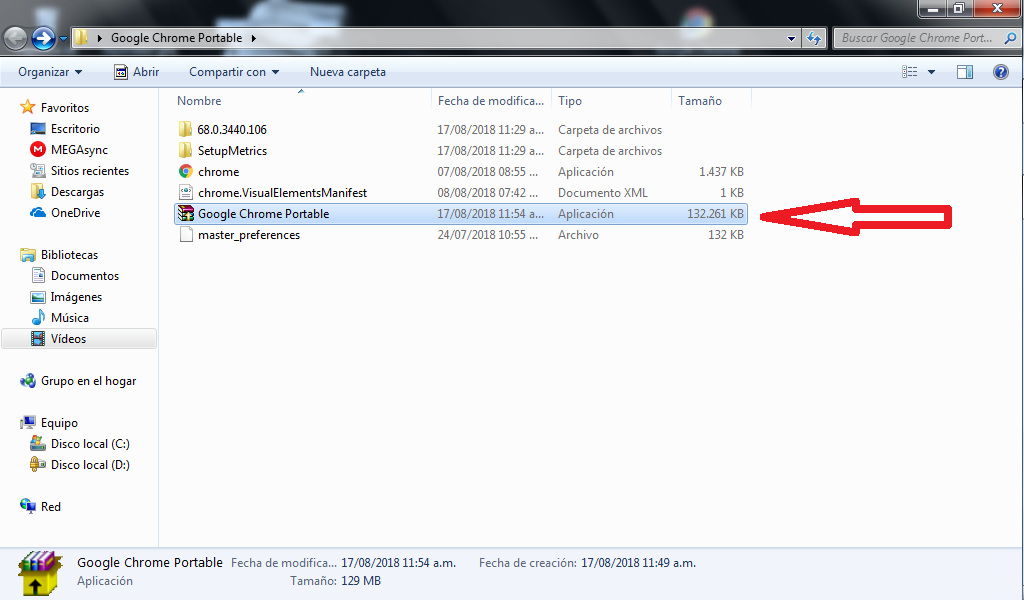1024x600 pixels.
Task: Click the file name master_preferences
Action: (x=249, y=235)
